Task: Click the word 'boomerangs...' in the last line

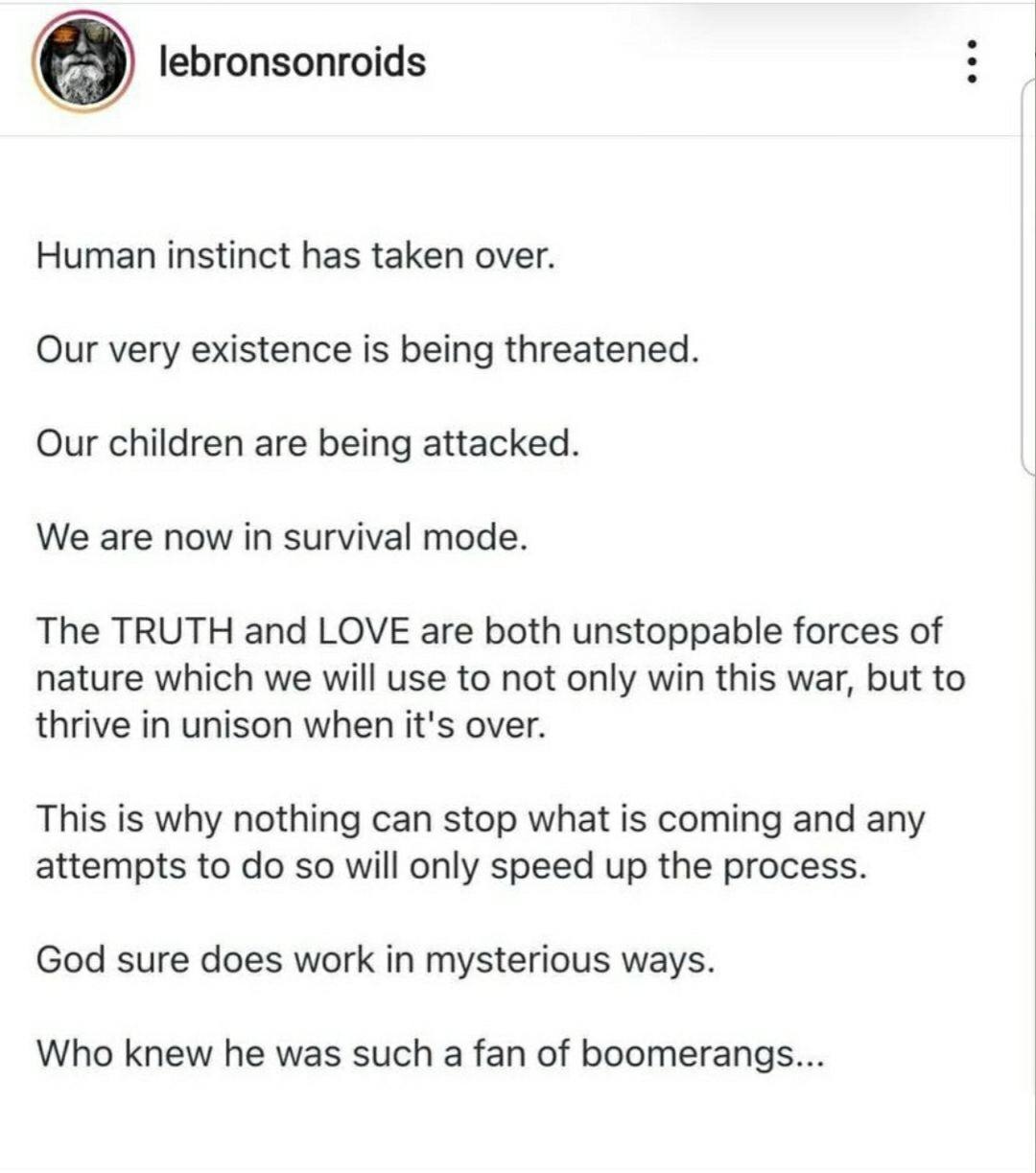Action: 702,1055
